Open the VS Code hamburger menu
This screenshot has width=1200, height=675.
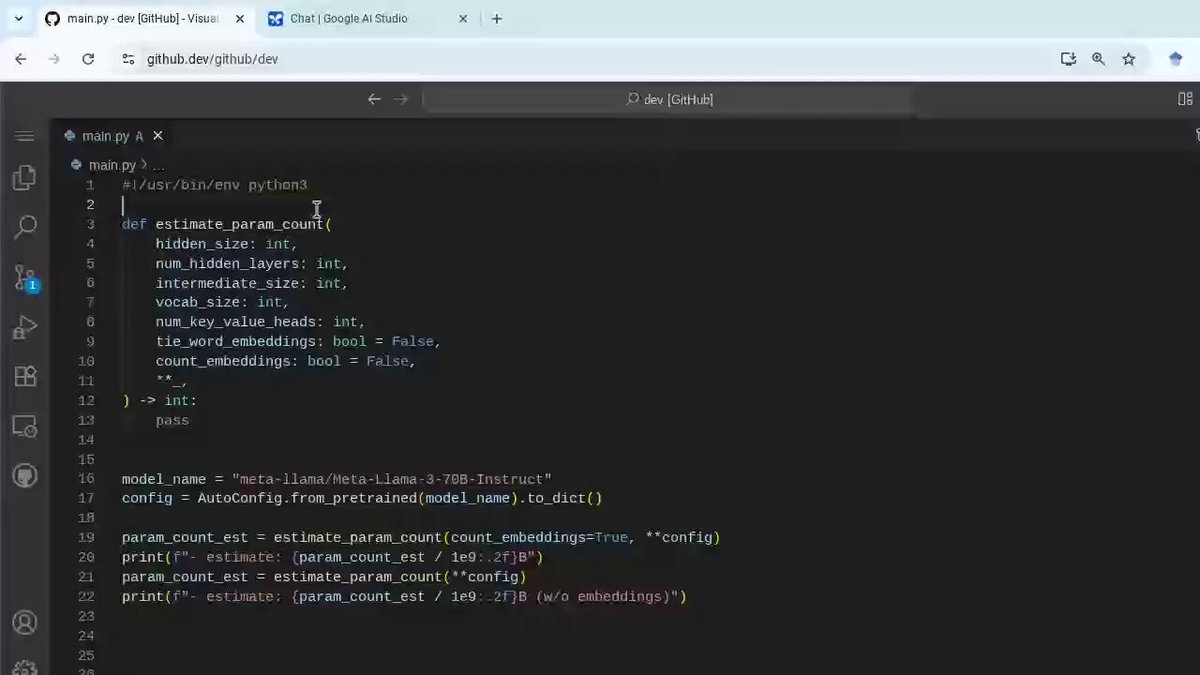[25, 136]
